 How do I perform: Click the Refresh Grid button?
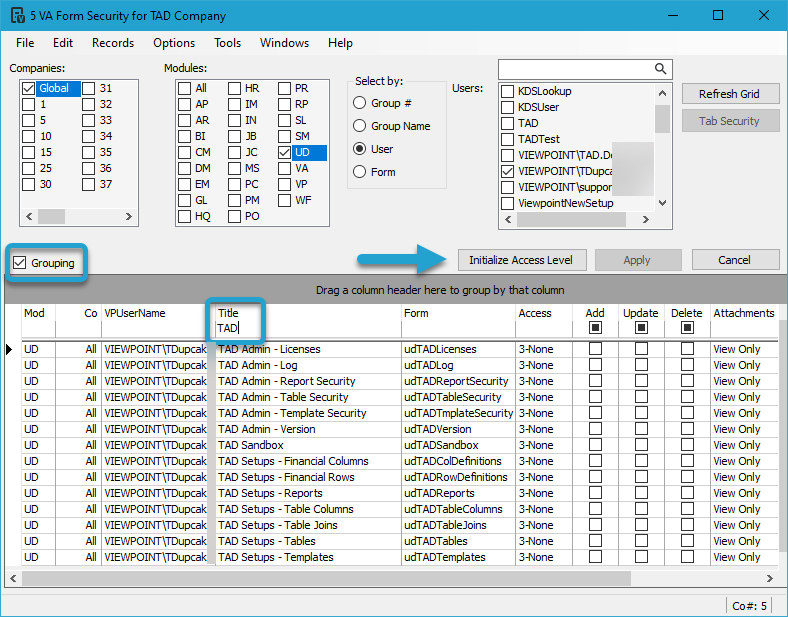point(730,94)
